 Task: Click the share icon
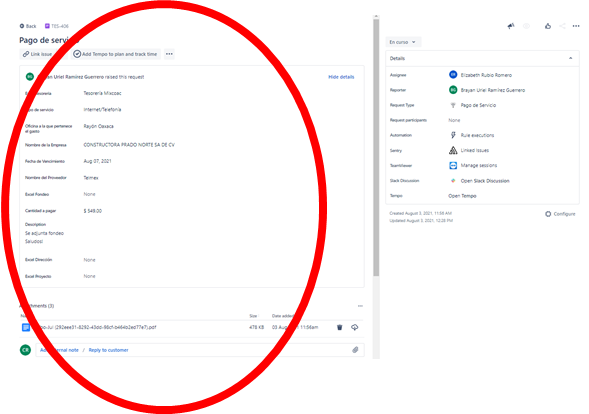coord(562,26)
